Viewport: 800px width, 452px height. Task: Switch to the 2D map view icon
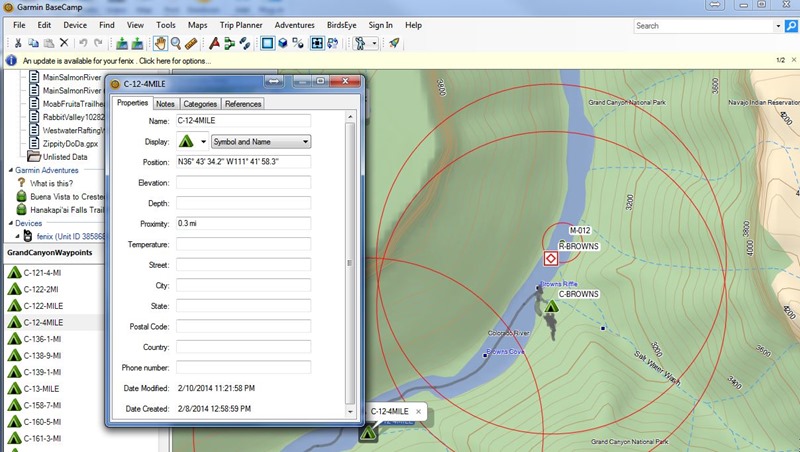coord(267,43)
